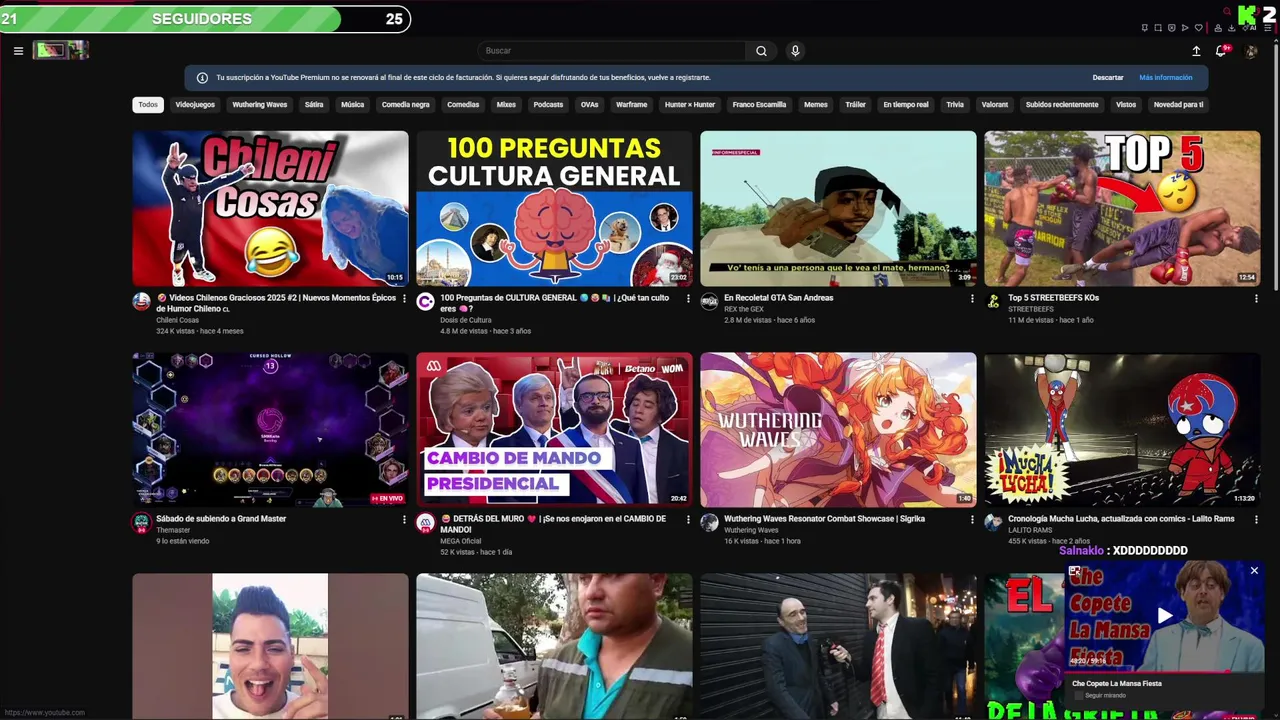Open the Top 5 STREETBEEFS KOs title
Viewport: 1280px width, 720px height.
pos(1053,298)
